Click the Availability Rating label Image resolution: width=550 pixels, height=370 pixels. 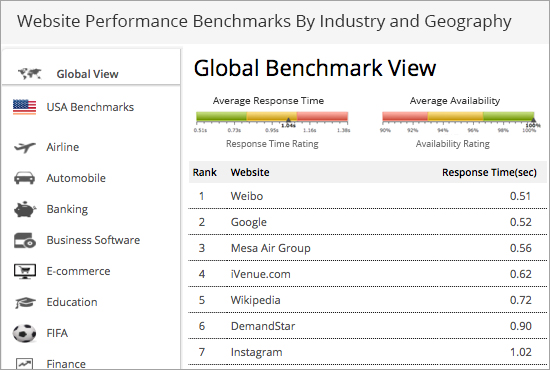click(x=452, y=144)
